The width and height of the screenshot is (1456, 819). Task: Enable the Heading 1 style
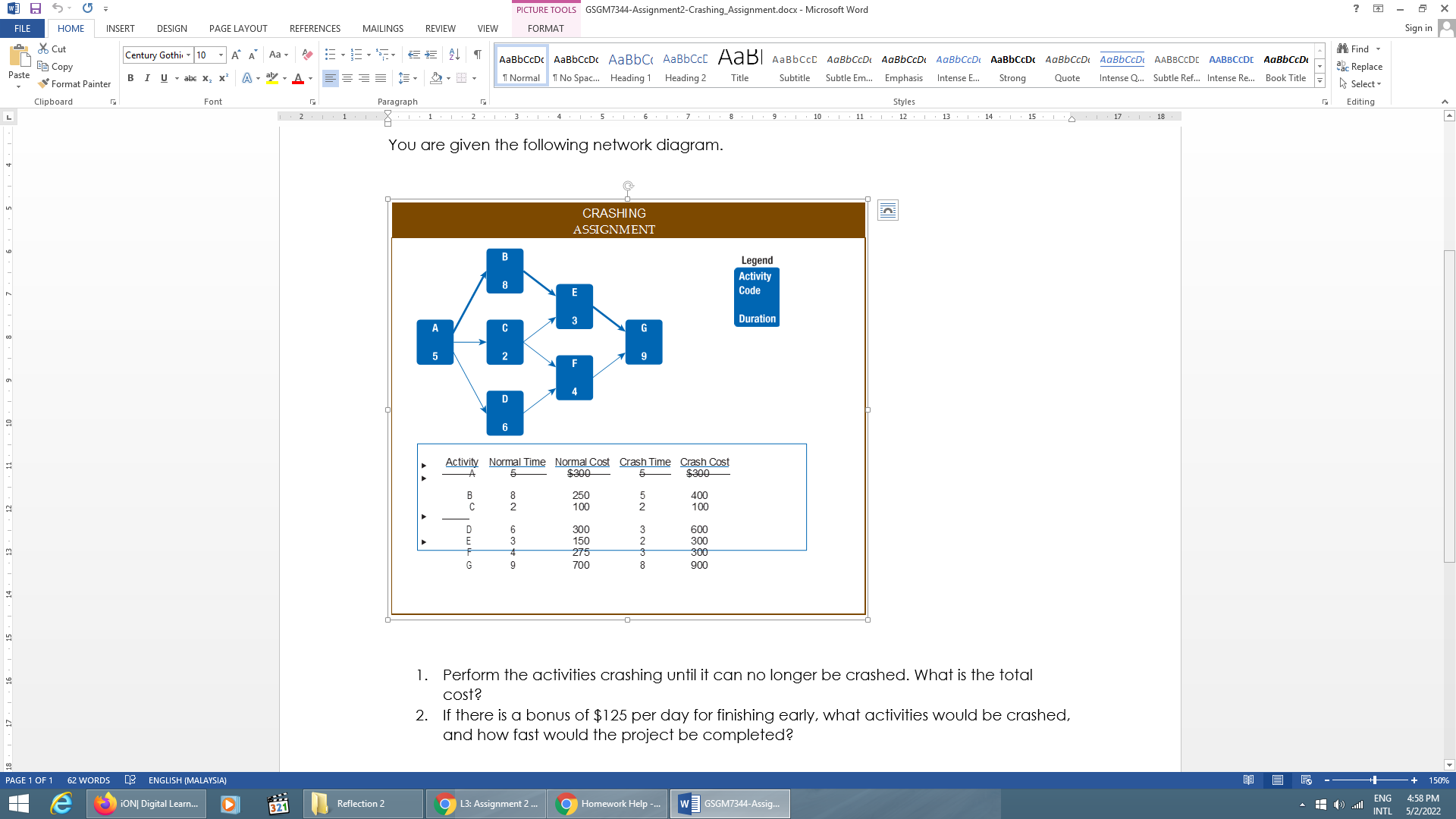(x=630, y=66)
